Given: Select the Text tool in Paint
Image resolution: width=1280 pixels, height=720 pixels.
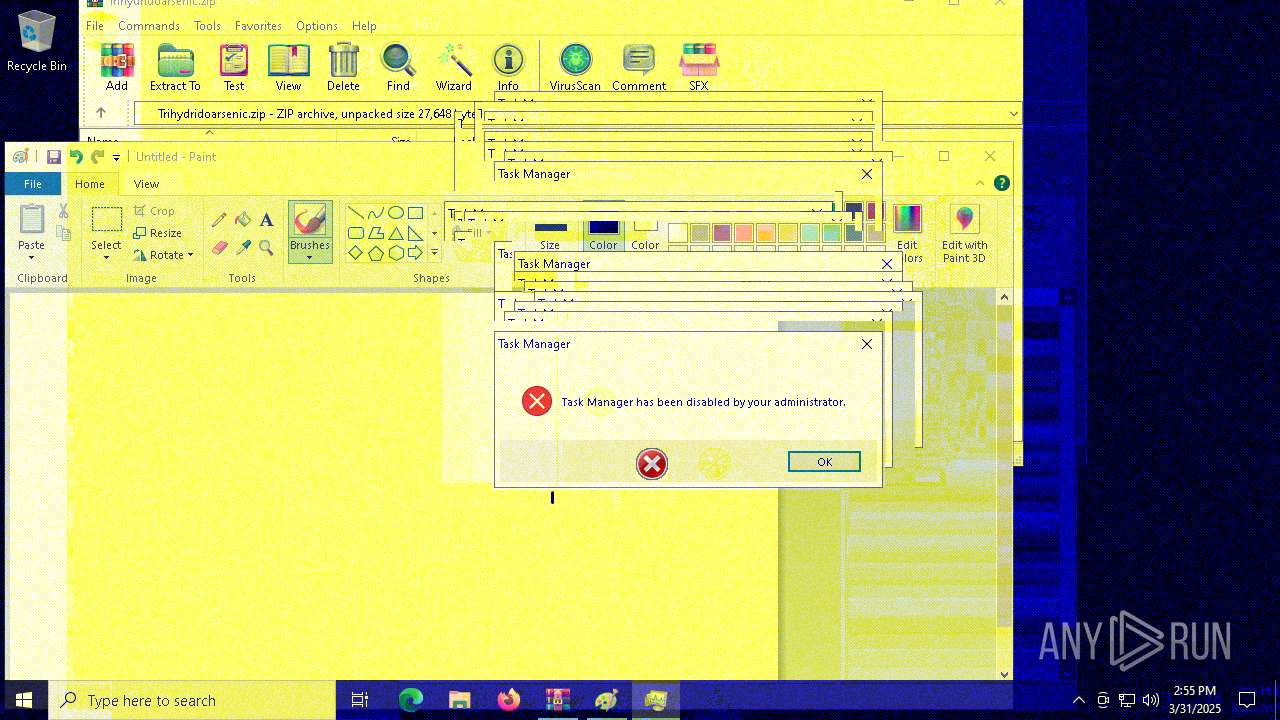Looking at the screenshot, I should (x=267, y=219).
